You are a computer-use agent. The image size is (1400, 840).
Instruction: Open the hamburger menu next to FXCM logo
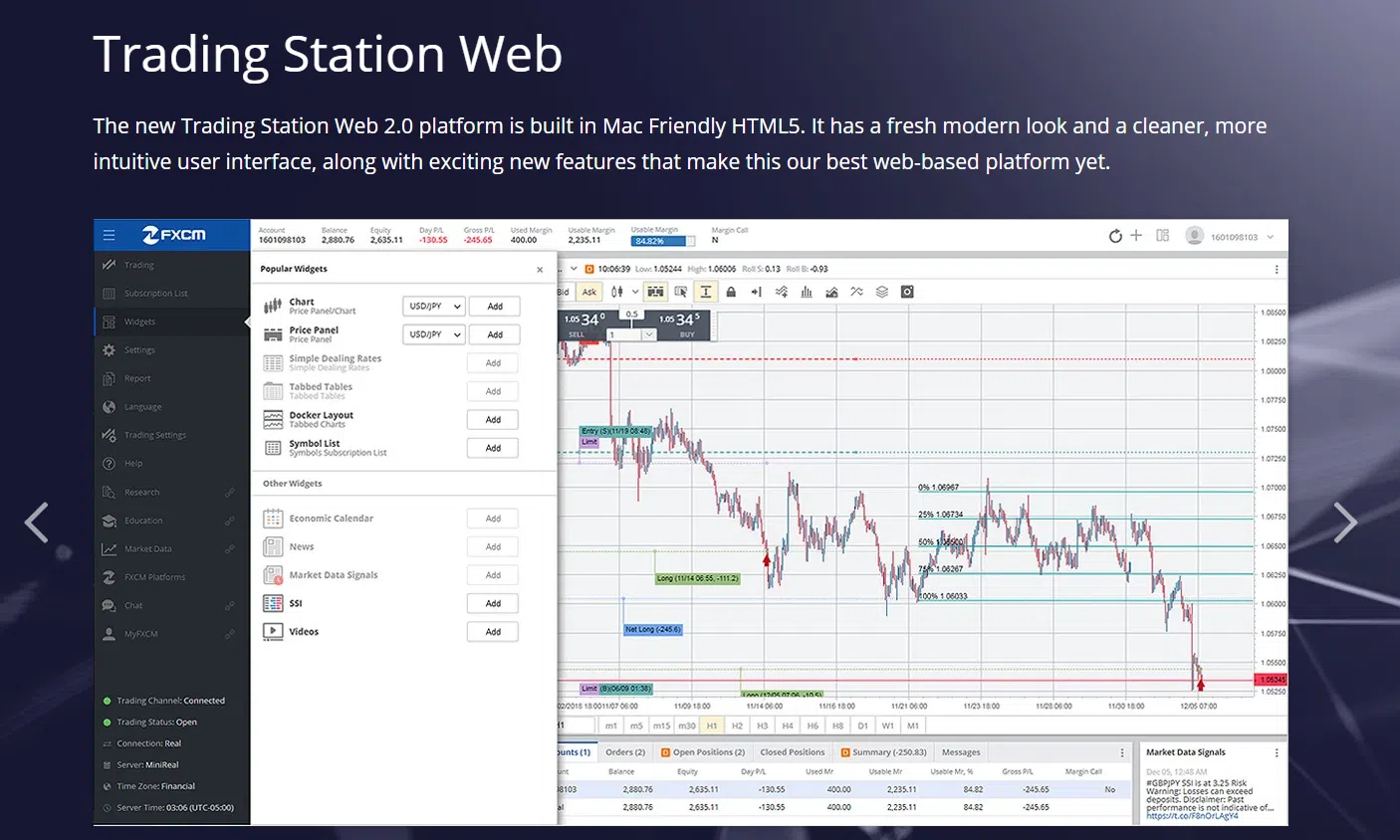(x=109, y=235)
